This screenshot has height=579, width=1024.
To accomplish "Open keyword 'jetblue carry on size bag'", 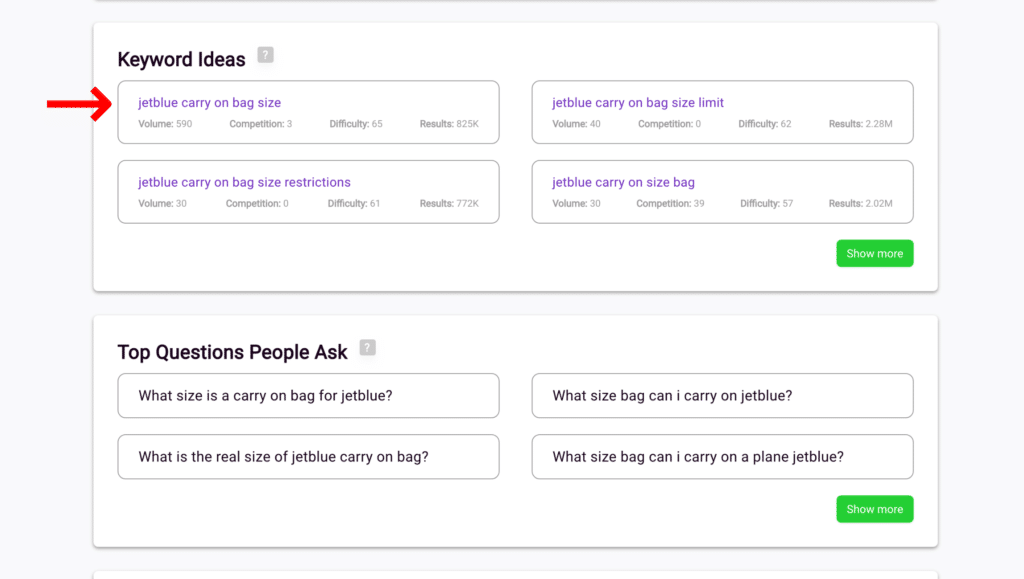I will coord(624,182).
